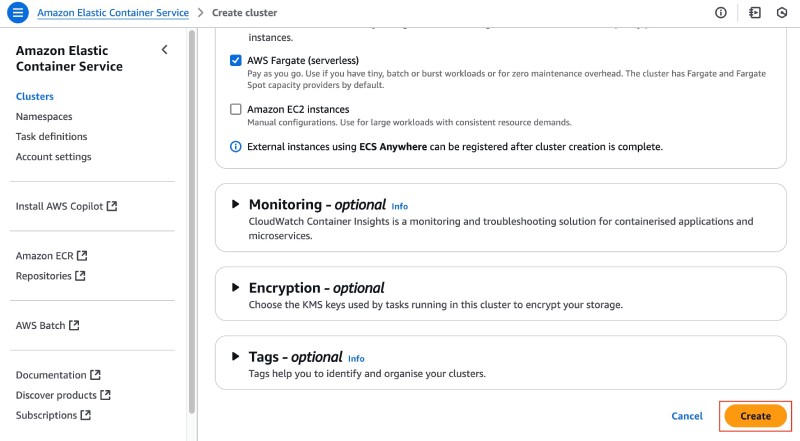
Task: Expand the Encryption optional section
Action: pos(235,287)
